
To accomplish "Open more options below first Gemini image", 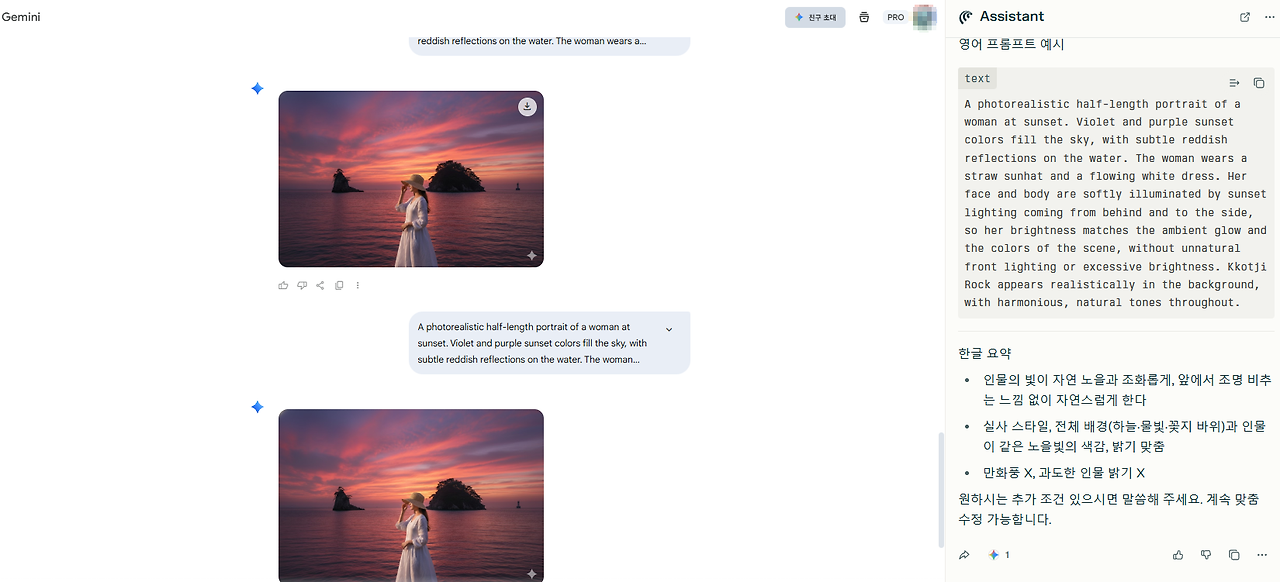I will (x=357, y=285).
